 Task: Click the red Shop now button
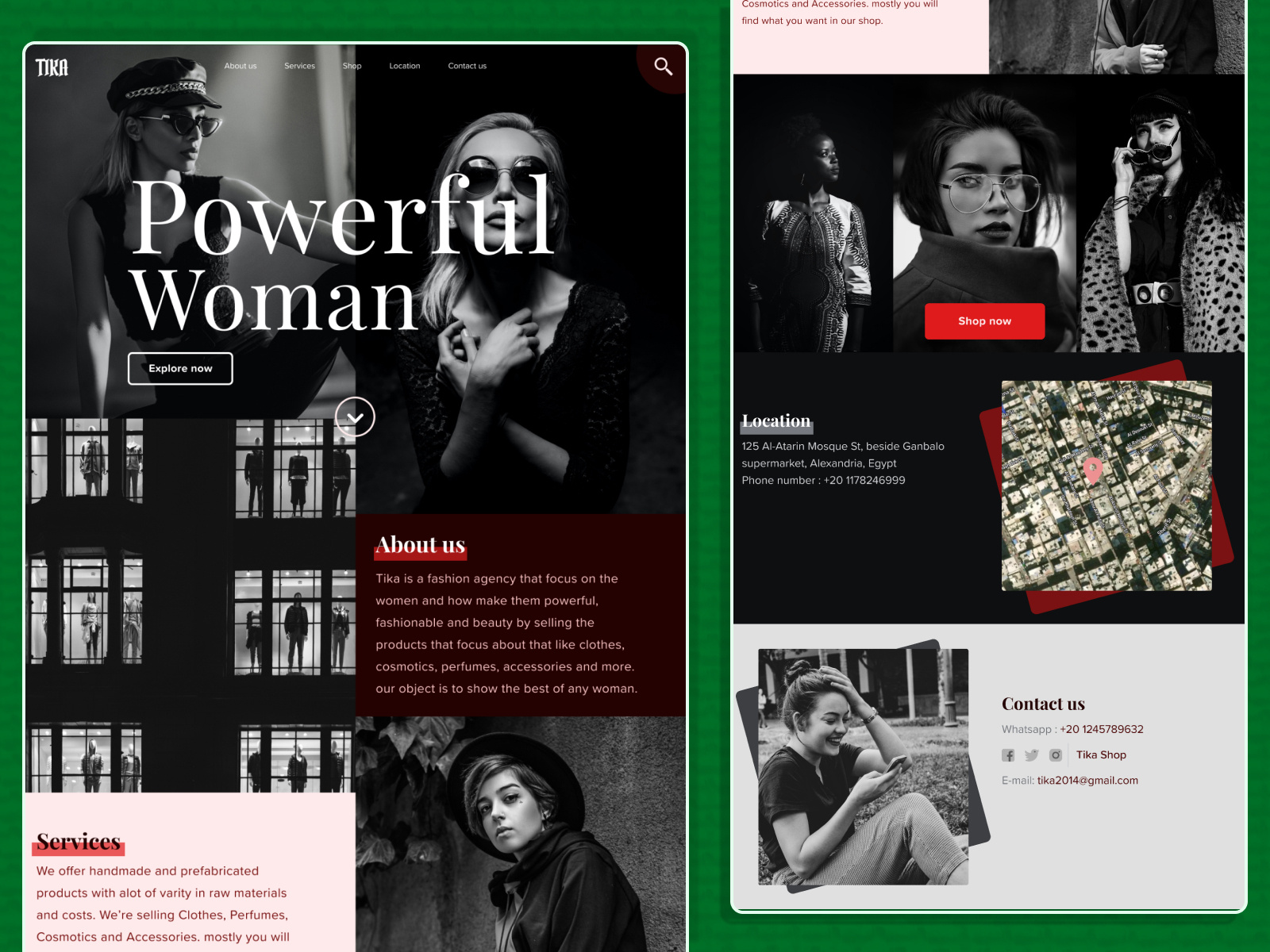pos(984,321)
